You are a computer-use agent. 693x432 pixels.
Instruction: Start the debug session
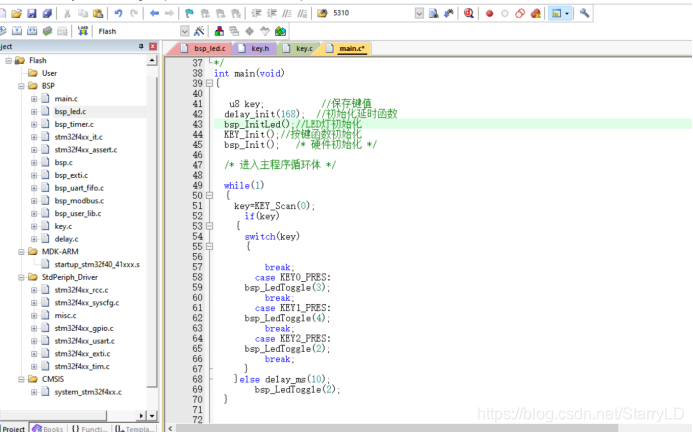pyautogui.click(x=468, y=13)
